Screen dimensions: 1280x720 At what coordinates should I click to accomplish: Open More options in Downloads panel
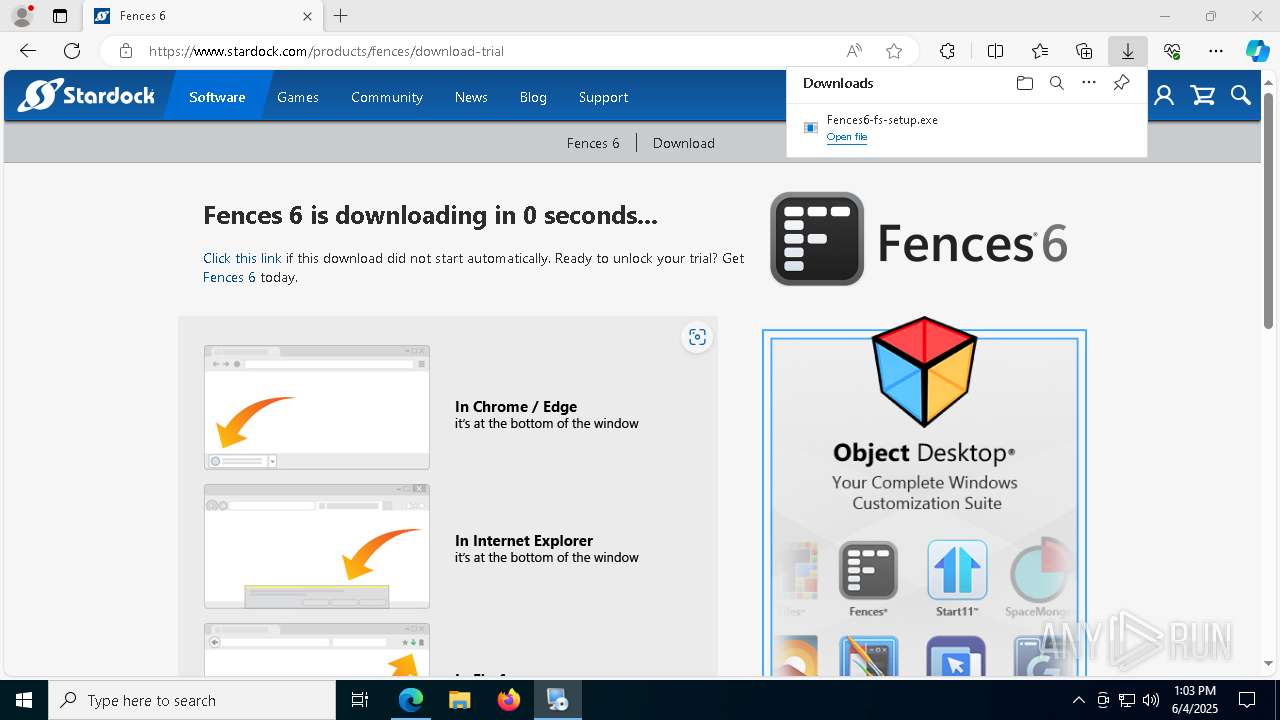click(x=1089, y=83)
